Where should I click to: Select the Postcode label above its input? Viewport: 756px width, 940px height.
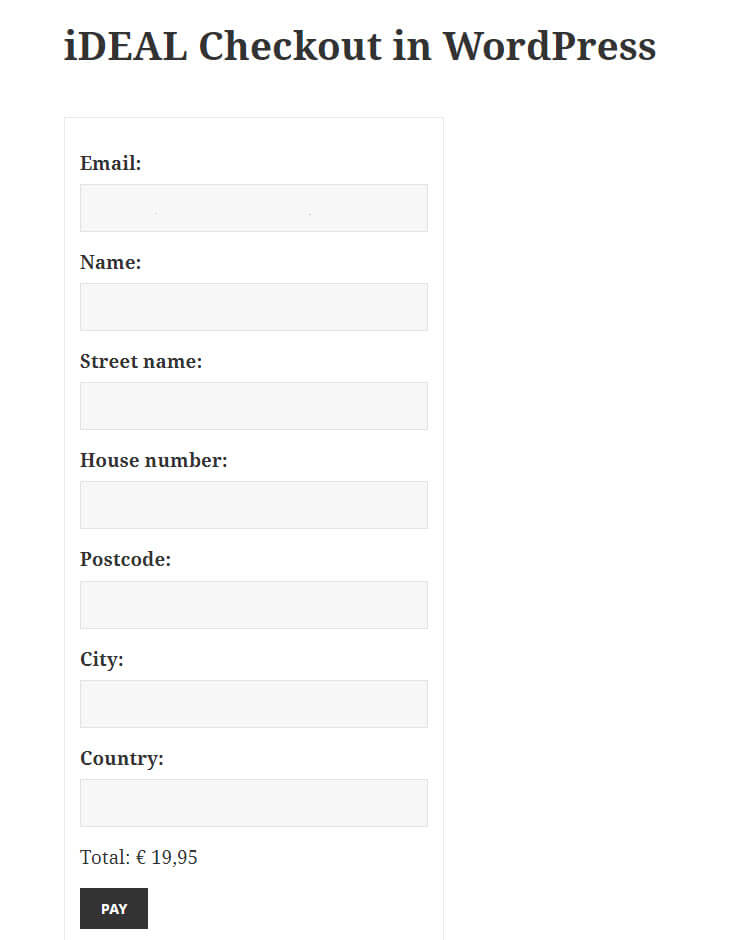[125, 559]
